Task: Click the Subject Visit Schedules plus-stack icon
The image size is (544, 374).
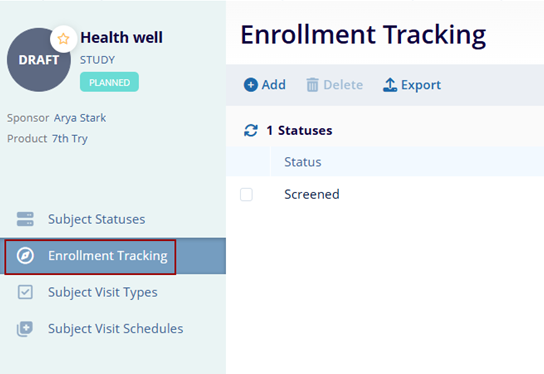Action: pos(25,329)
